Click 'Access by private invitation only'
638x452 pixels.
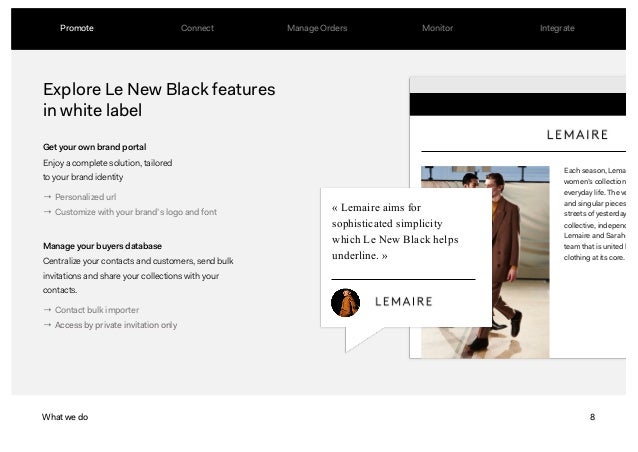pyautogui.click(x=116, y=325)
